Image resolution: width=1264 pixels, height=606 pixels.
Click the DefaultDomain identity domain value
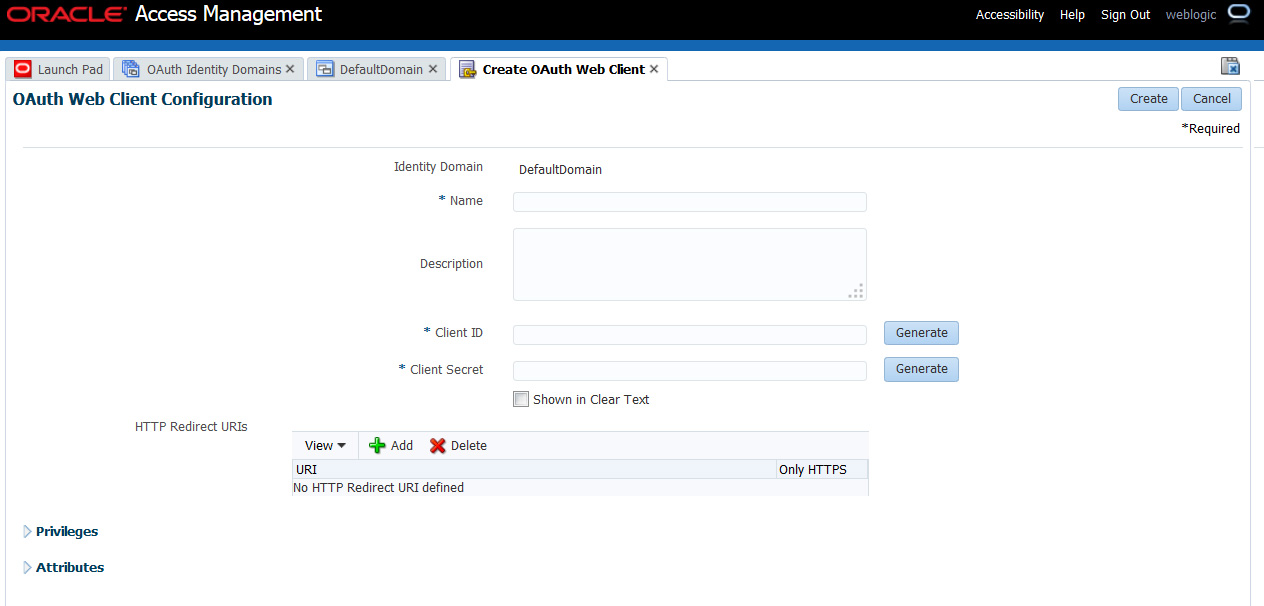(560, 170)
